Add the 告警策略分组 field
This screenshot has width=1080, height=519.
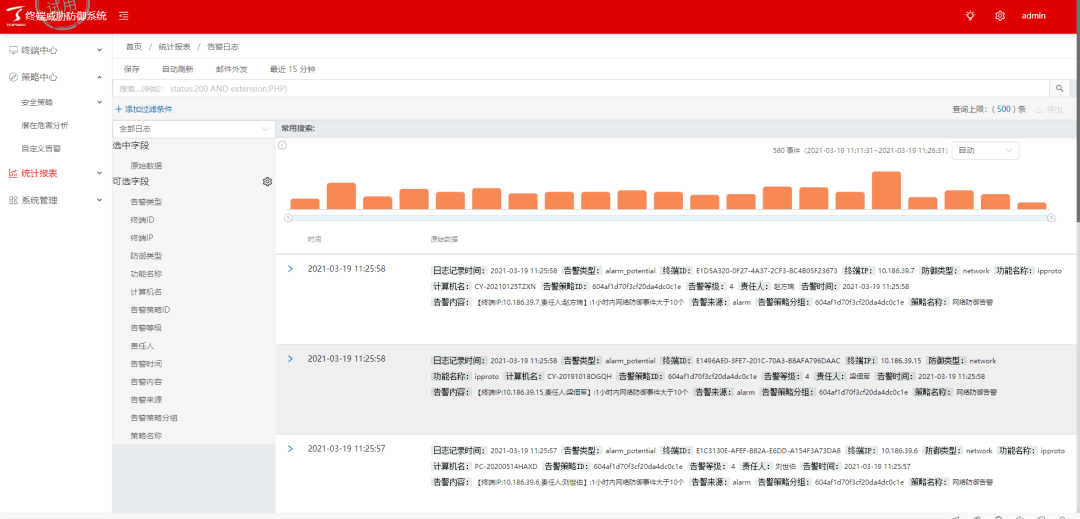[x=154, y=418]
